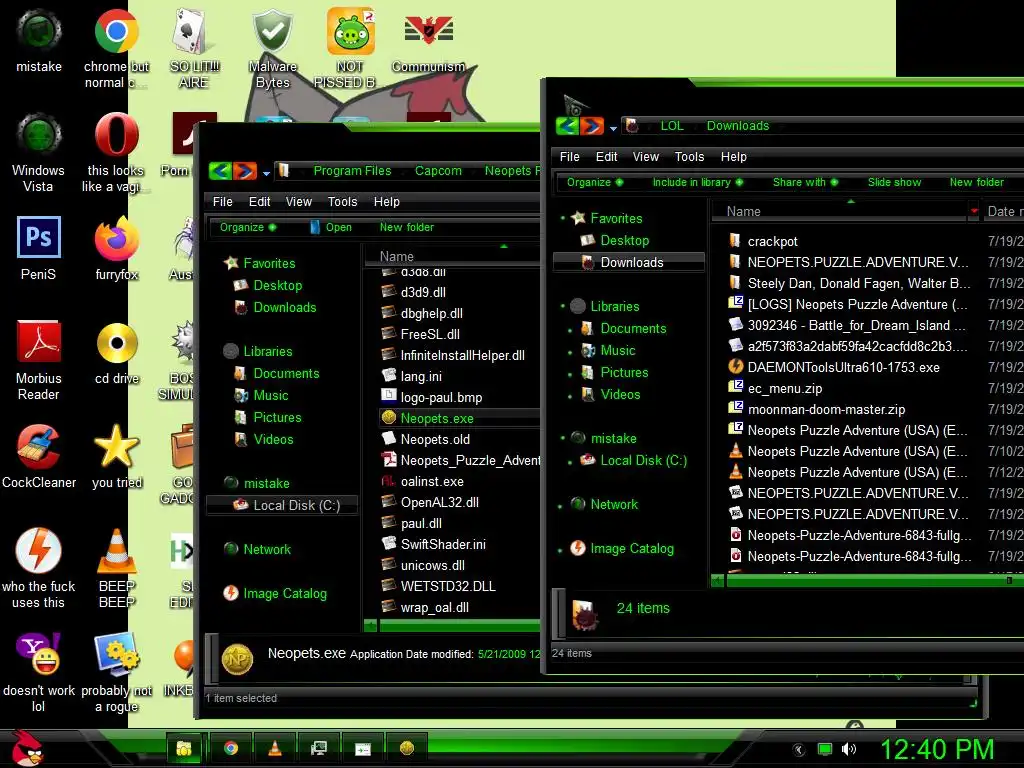The image size is (1024, 768).
Task: Go forward in Downloads window
Action: (x=592, y=125)
